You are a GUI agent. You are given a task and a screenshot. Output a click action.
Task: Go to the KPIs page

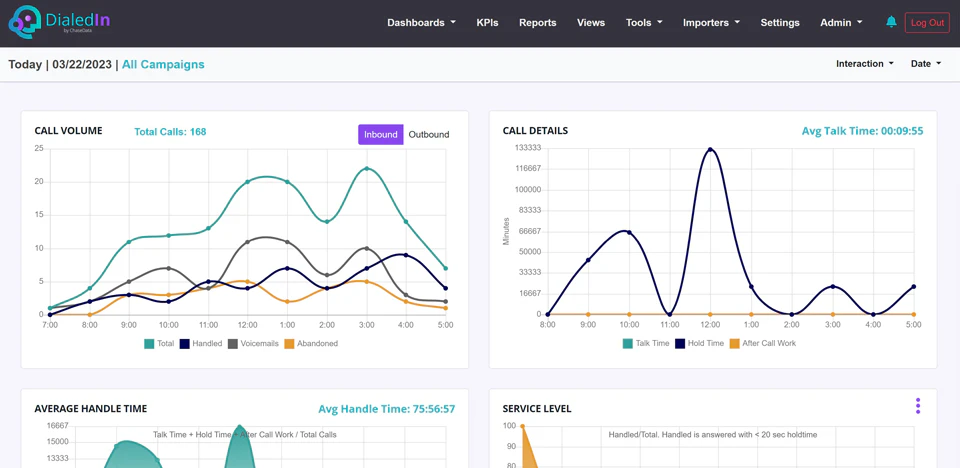tap(487, 23)
